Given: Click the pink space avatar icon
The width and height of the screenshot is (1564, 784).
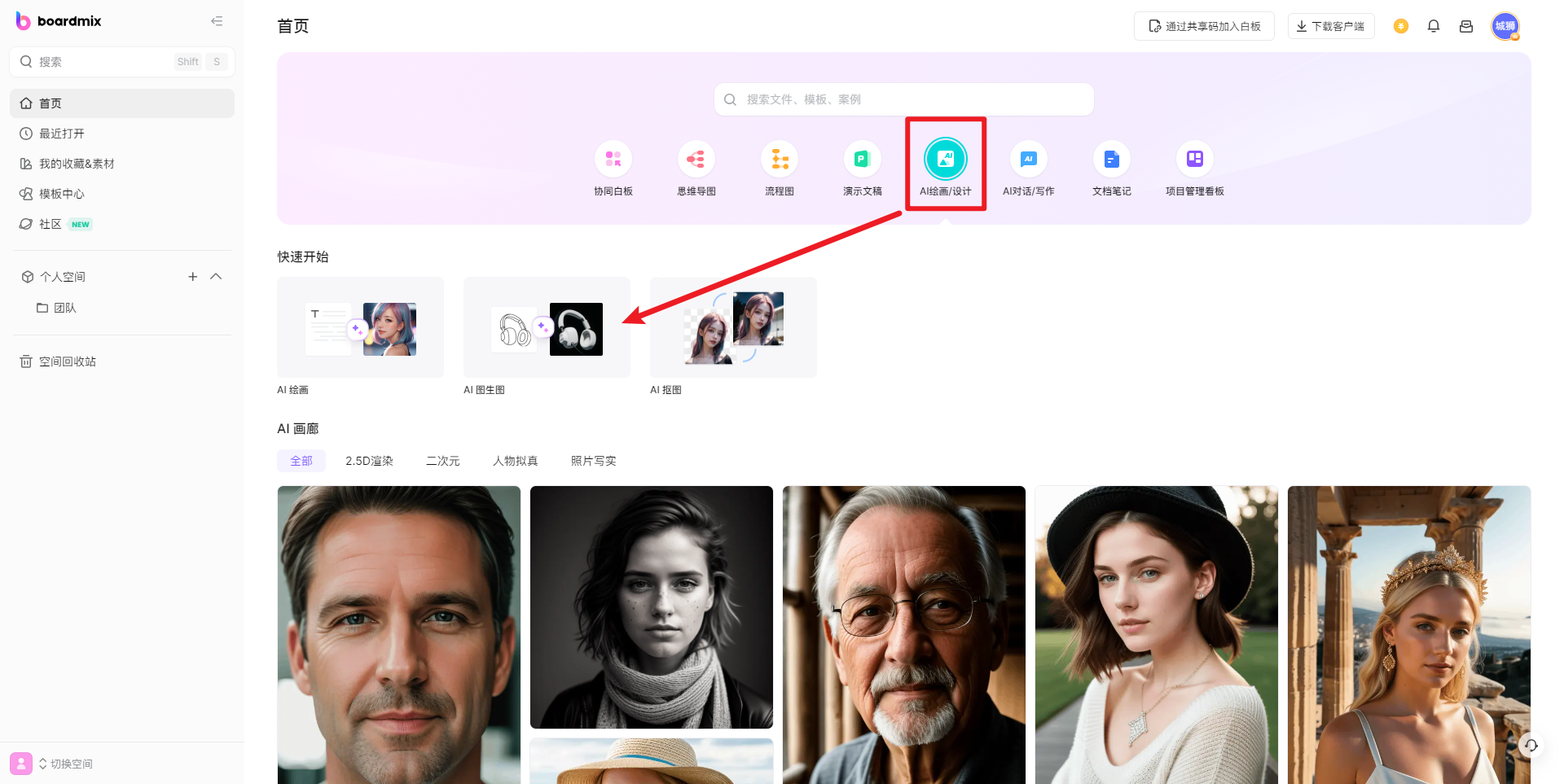Looking at the screenshot, I should (21, 764).
